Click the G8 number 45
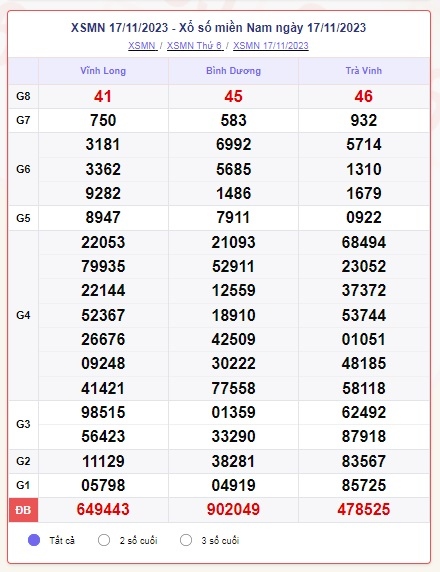 point(233,96)
